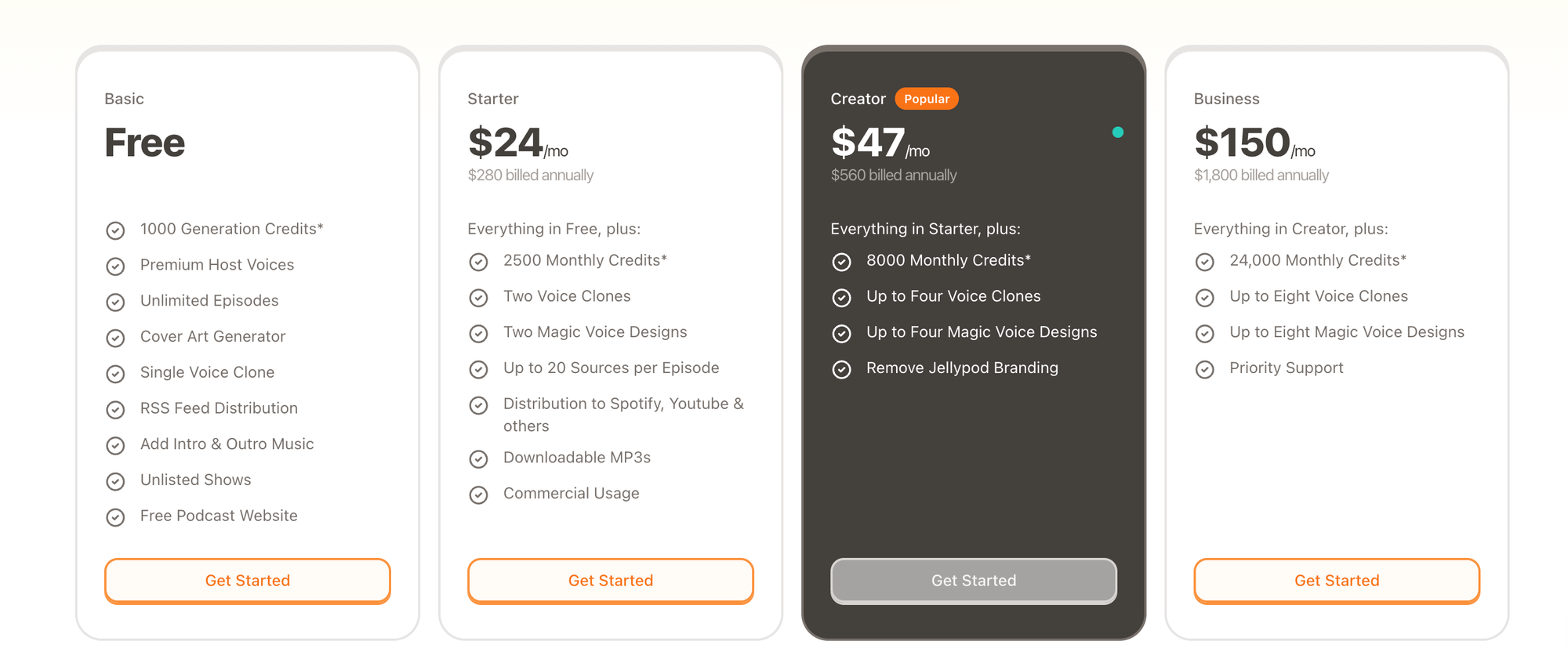Image resolution: width=1568 pixels, height=652 pixels.
Task: Click checkmark icon next to Remove Jellypod Branding
Action: pyautogui.click(x=841, y=369)
